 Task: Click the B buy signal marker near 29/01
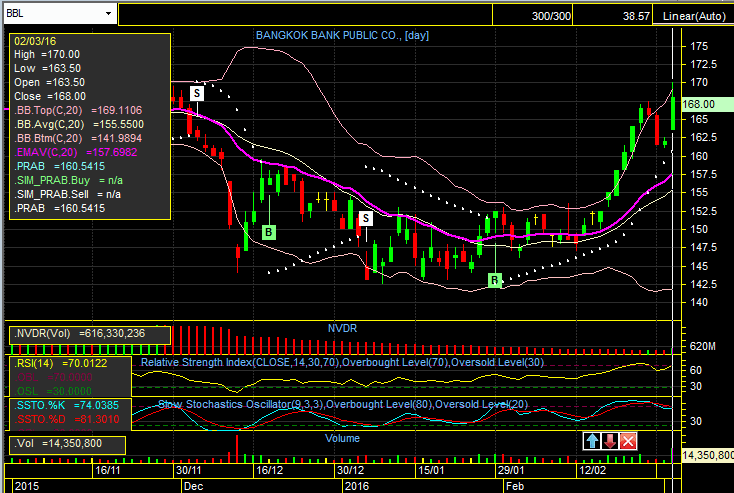pos(495,280)
